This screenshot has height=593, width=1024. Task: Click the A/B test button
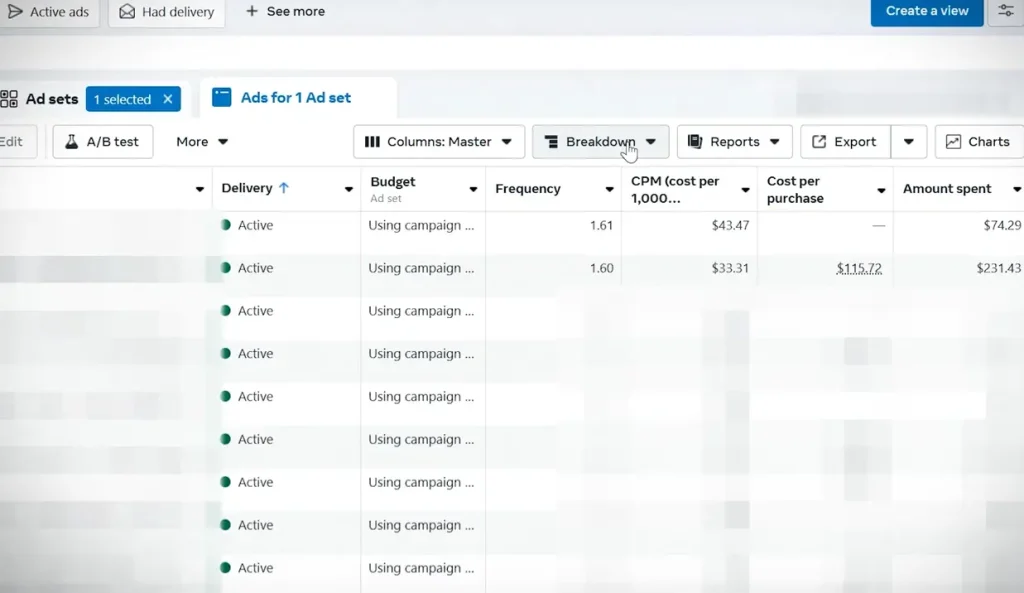pyautogui.click(x=103, y=142)
